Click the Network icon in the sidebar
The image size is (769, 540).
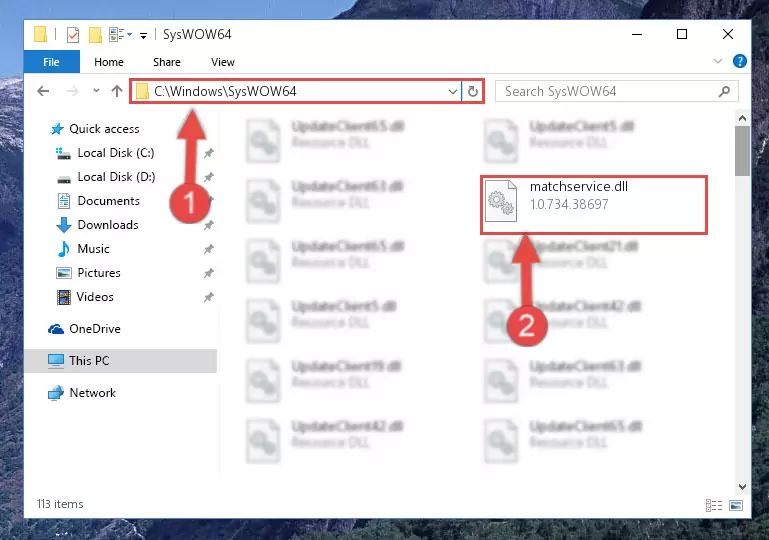click(x=56, y=393)
